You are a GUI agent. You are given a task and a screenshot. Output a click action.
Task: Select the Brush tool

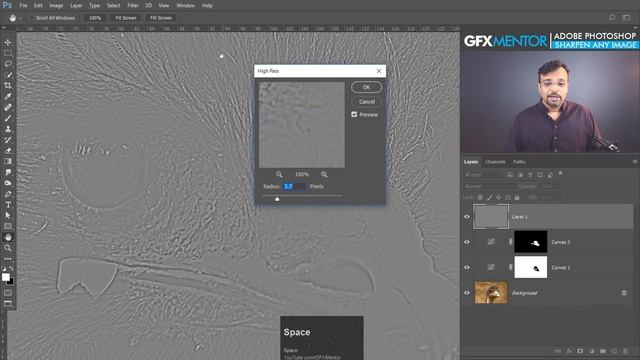(8, 118)
